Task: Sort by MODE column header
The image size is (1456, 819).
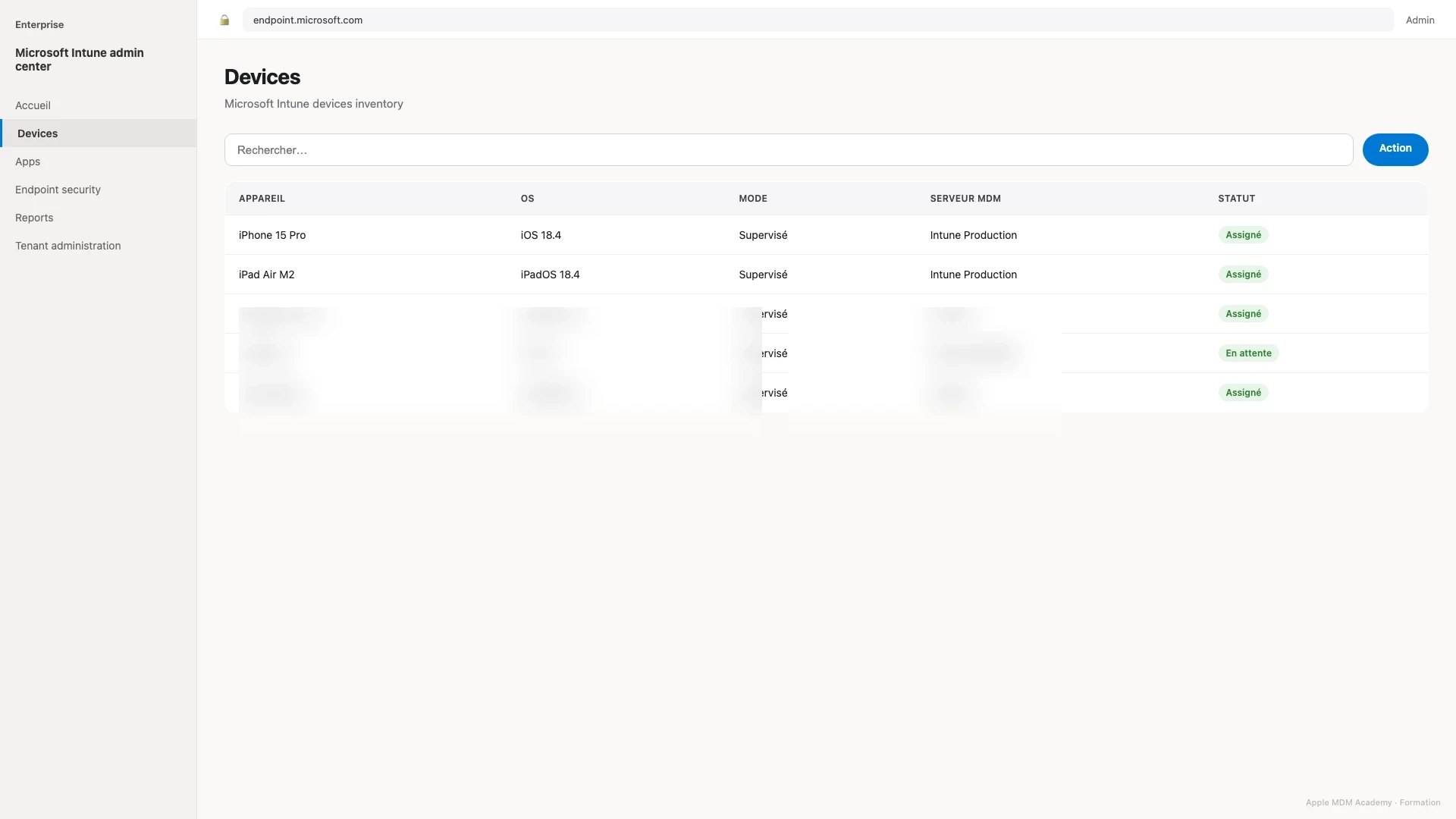Action: pos(753,199)
